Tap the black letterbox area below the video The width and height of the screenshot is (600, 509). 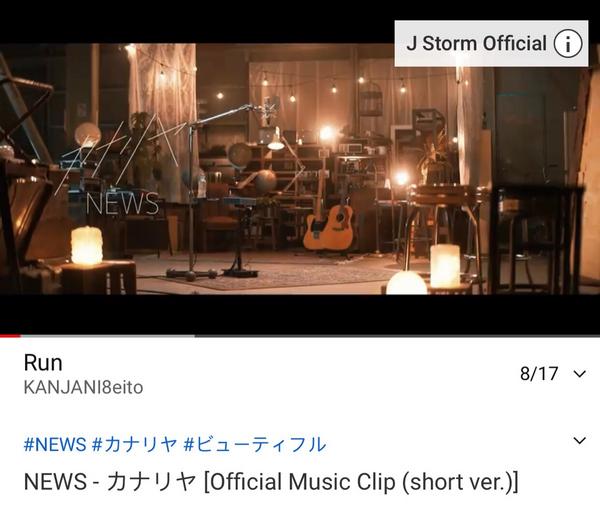300,314
